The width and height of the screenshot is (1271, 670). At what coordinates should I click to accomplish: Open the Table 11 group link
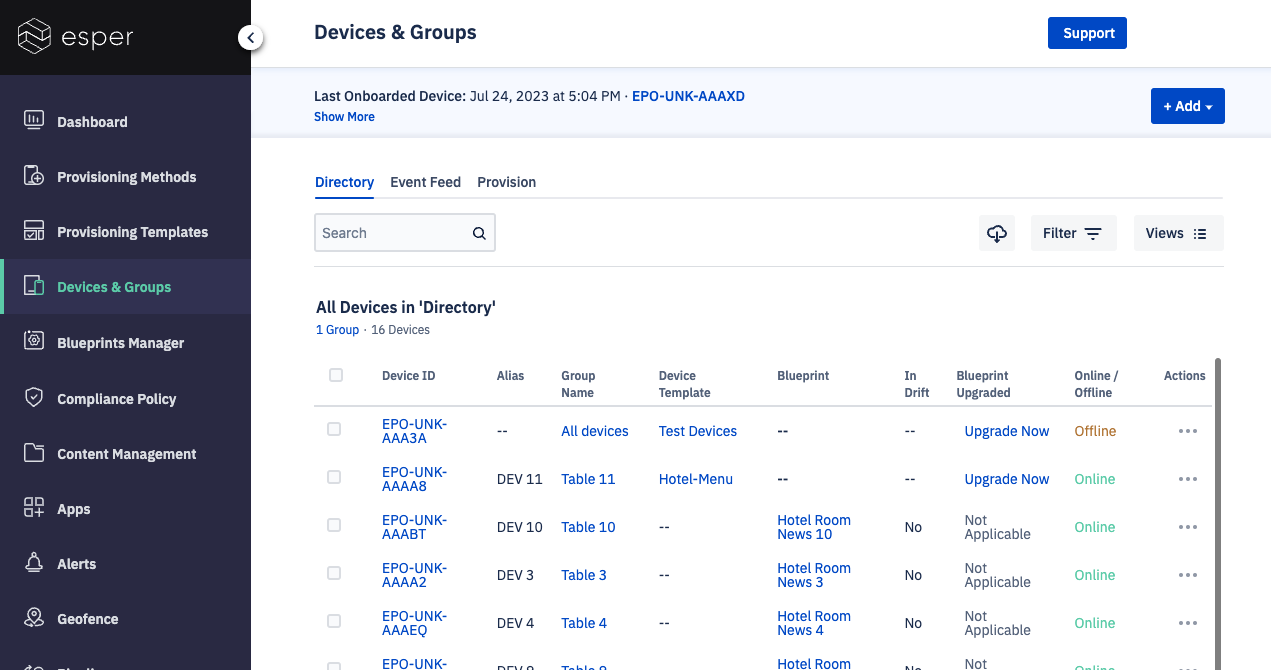[588, 479]
